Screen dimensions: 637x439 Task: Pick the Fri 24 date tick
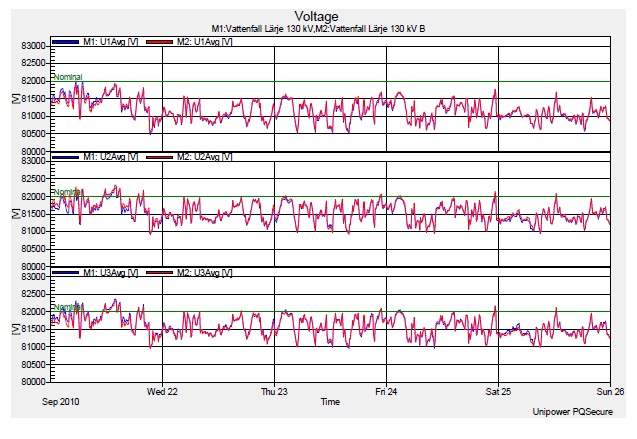[x=386, y=391]
